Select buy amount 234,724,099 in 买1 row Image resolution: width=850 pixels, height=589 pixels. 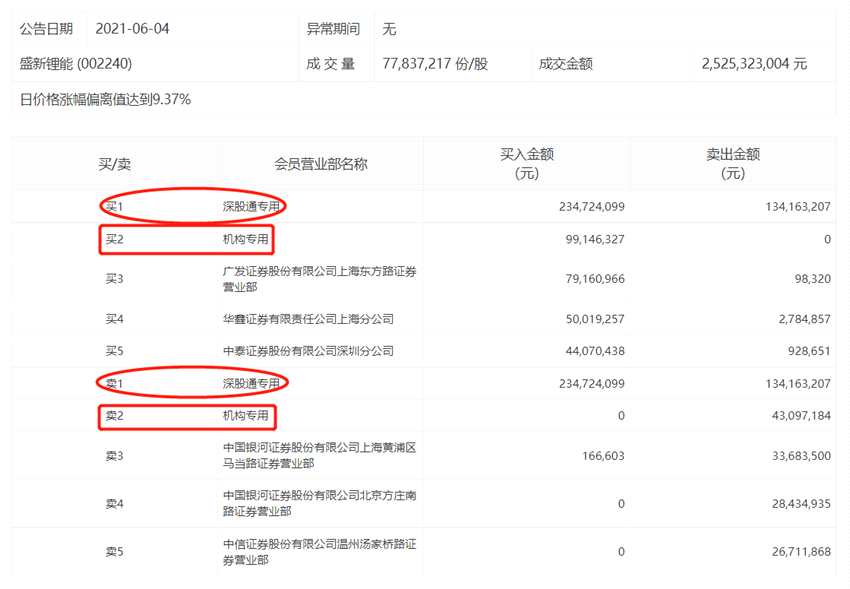[591, 206]
